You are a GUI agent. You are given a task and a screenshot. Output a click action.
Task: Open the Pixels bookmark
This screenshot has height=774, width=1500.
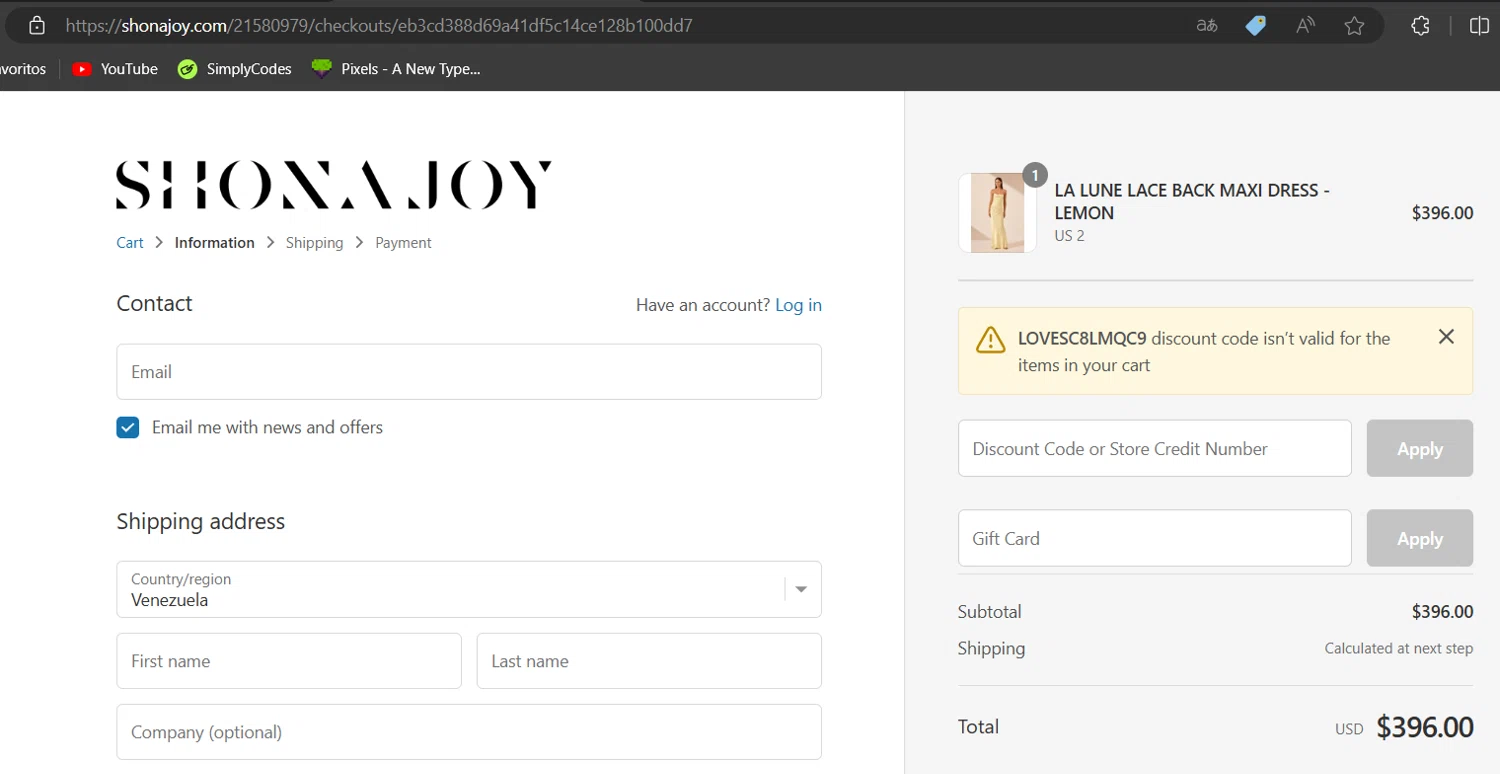pyautogui.click(x=396, y=69)
